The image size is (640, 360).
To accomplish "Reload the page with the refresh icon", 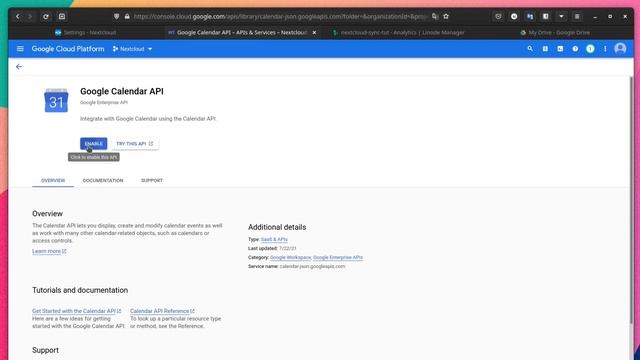I will click(x=46, y=16).
